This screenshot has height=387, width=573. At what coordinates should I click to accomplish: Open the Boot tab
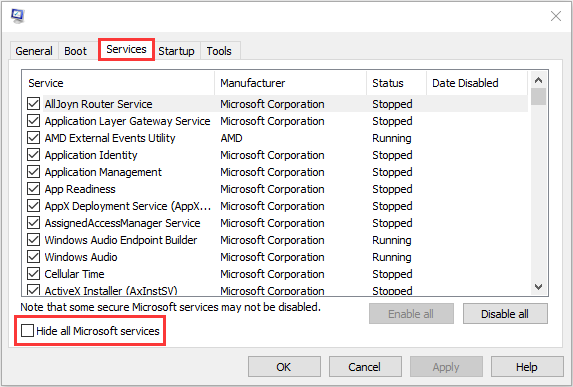[75, 51]
